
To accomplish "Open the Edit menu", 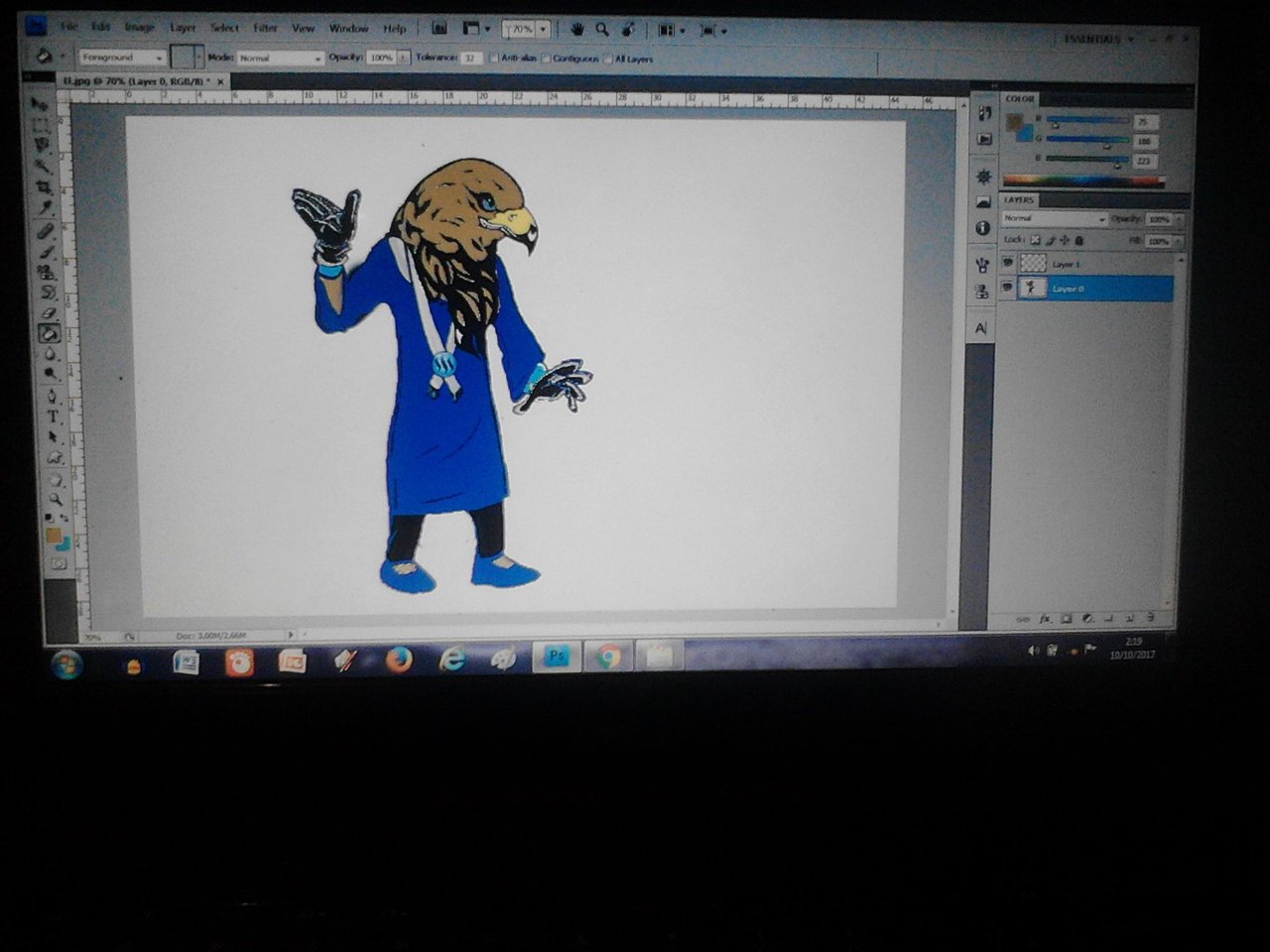I will pyautogui.click(x=100, y=27).
